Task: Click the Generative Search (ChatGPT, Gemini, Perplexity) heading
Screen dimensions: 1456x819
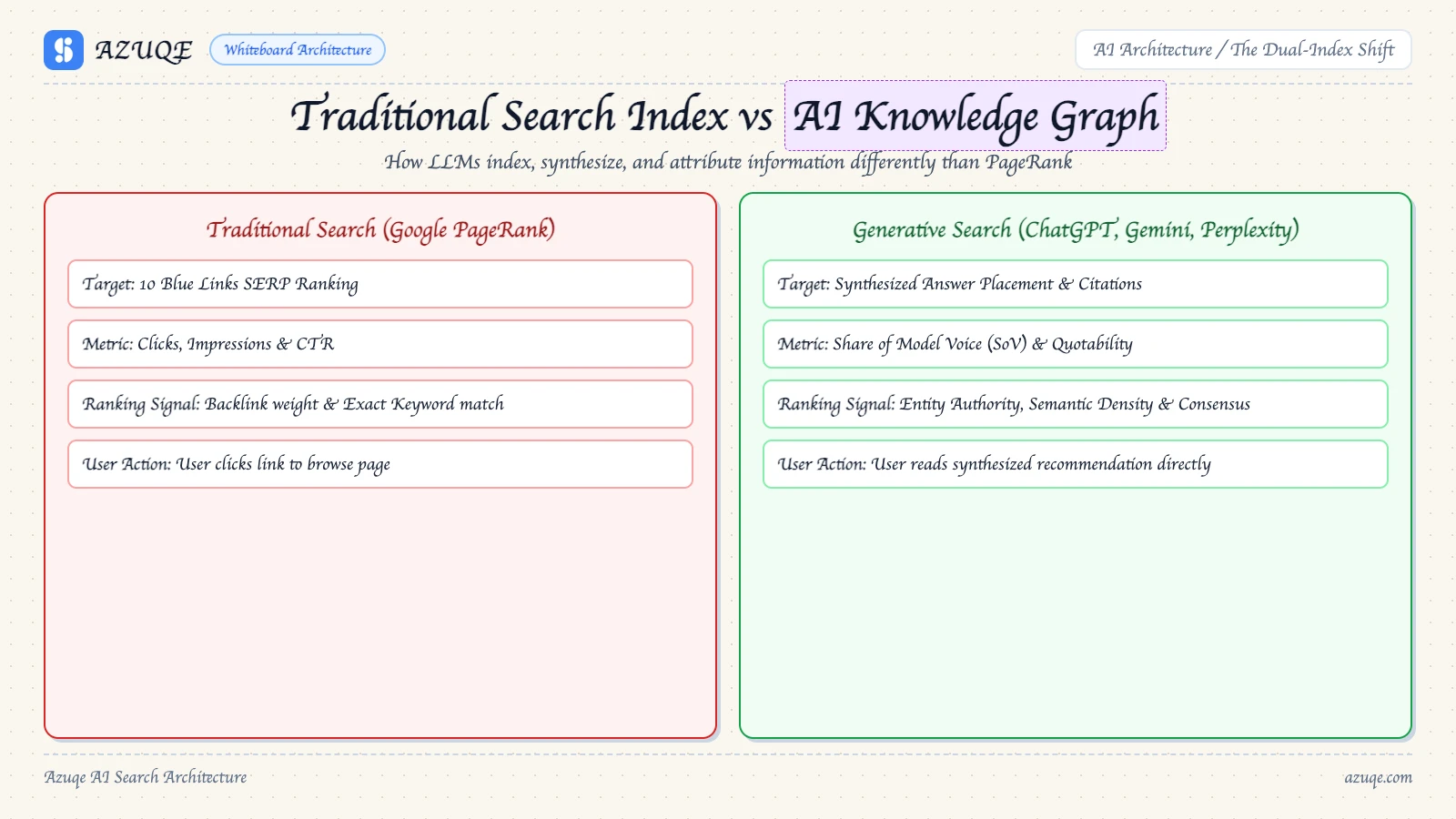Action: point(1076,229)
